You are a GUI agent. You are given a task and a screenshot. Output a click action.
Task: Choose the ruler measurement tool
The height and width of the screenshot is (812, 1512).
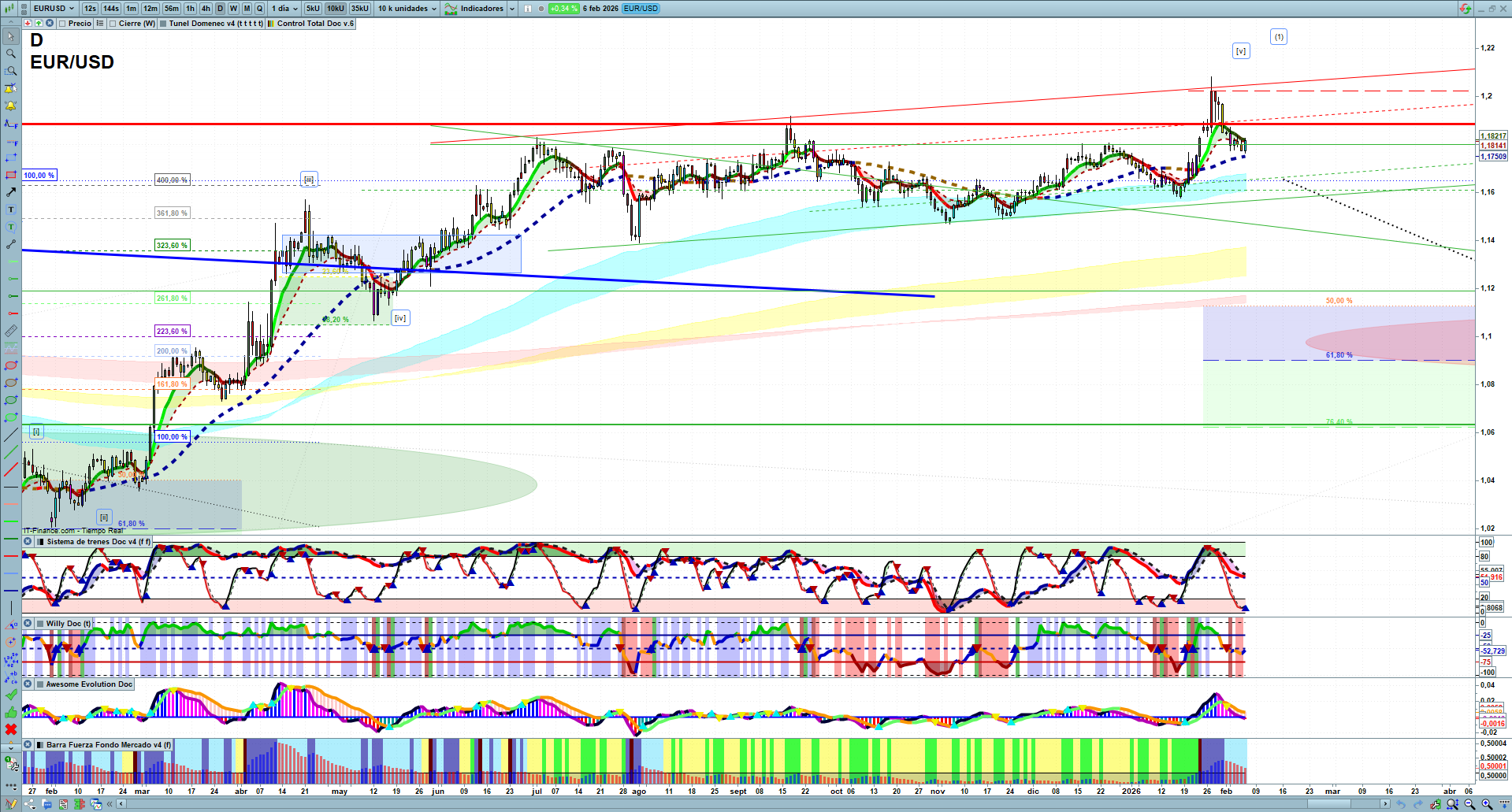click(11, 331)
